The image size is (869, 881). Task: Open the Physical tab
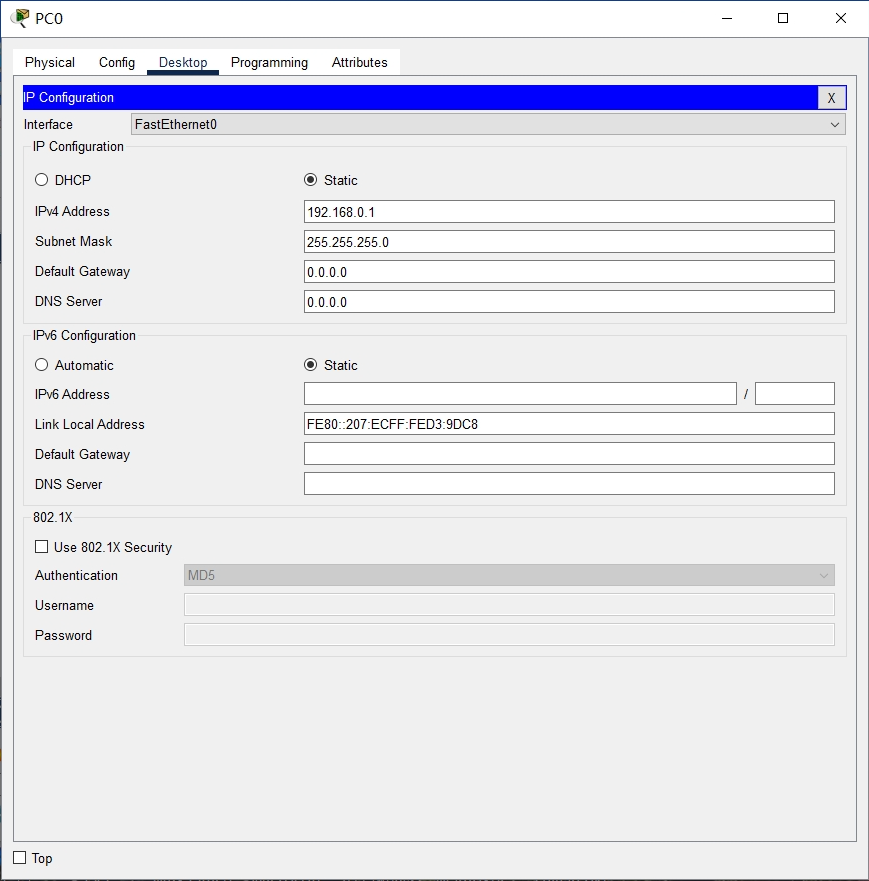tap(49, 62)
